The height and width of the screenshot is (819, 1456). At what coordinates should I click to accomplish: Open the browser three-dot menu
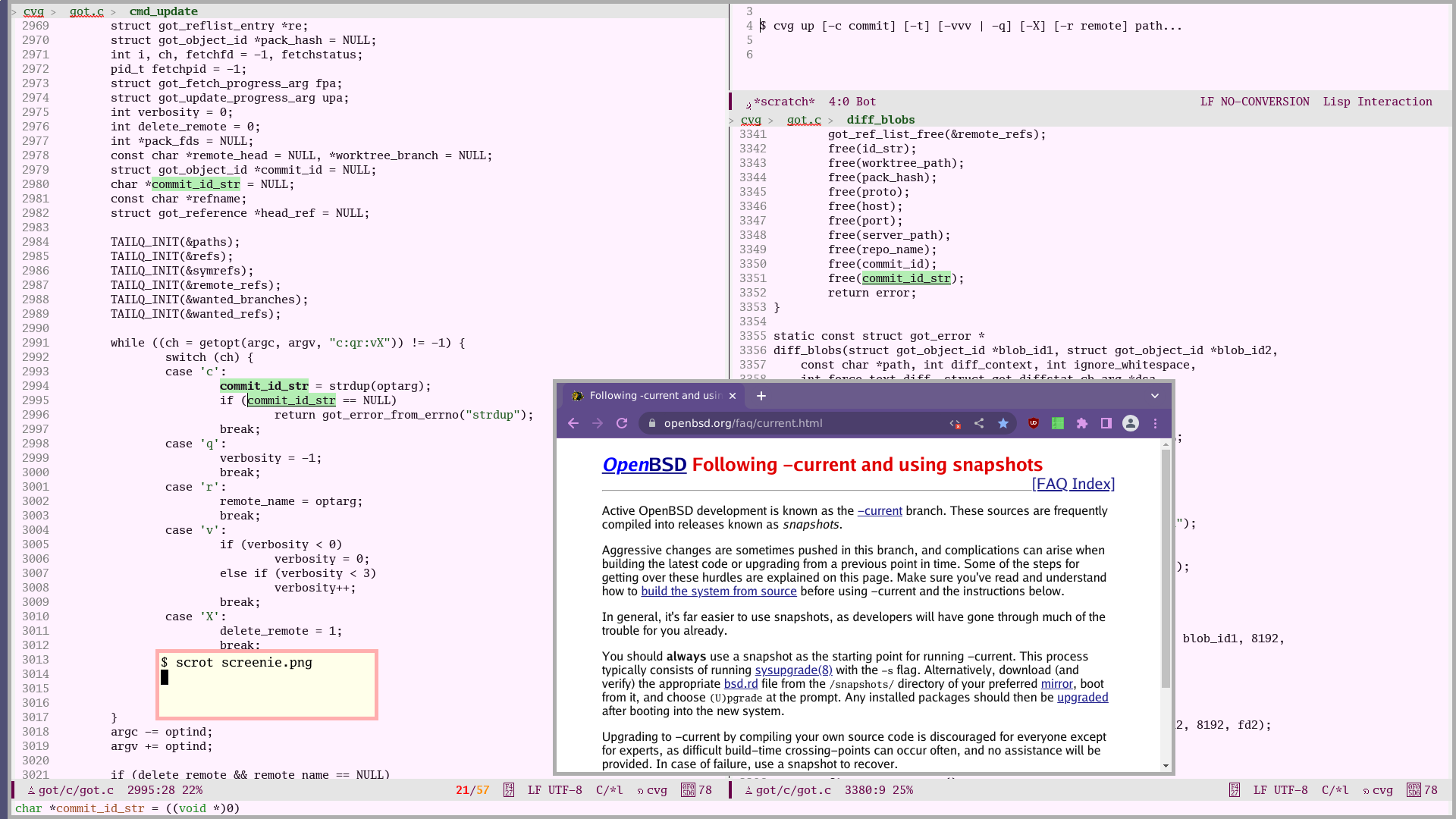click(x=1156, y=423)
